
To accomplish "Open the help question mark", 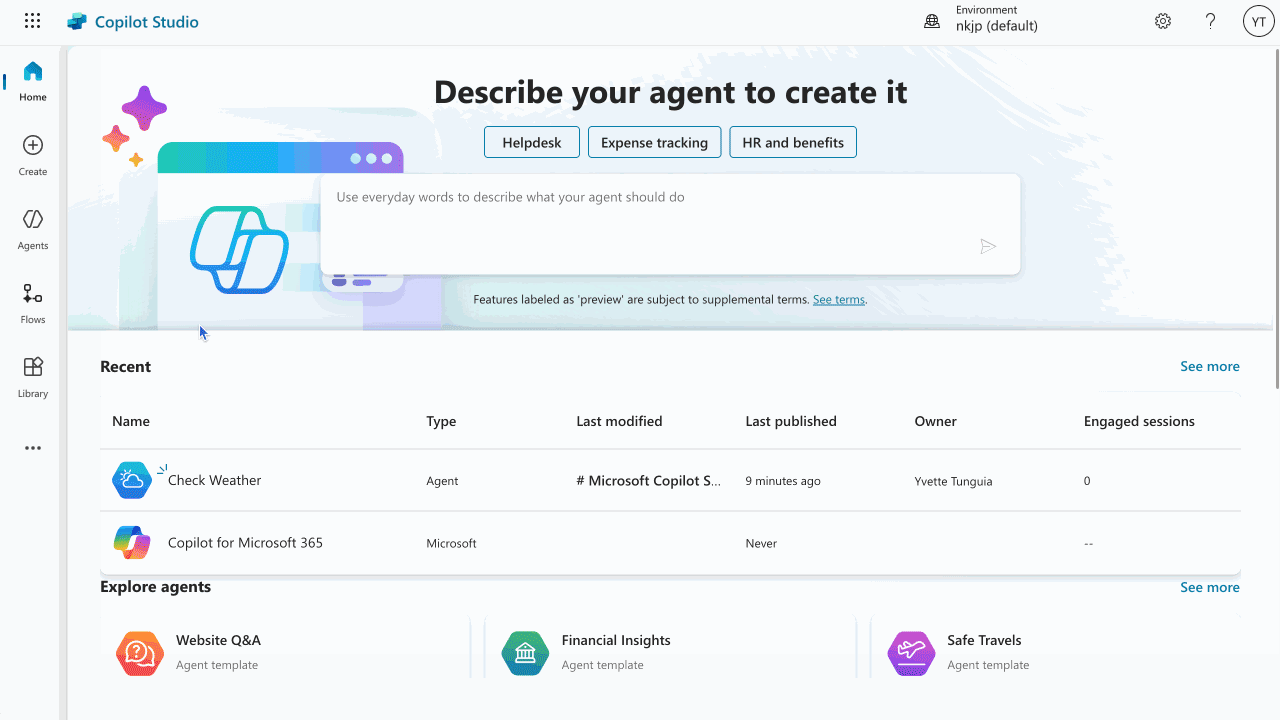I will [x=1211, y=21].
